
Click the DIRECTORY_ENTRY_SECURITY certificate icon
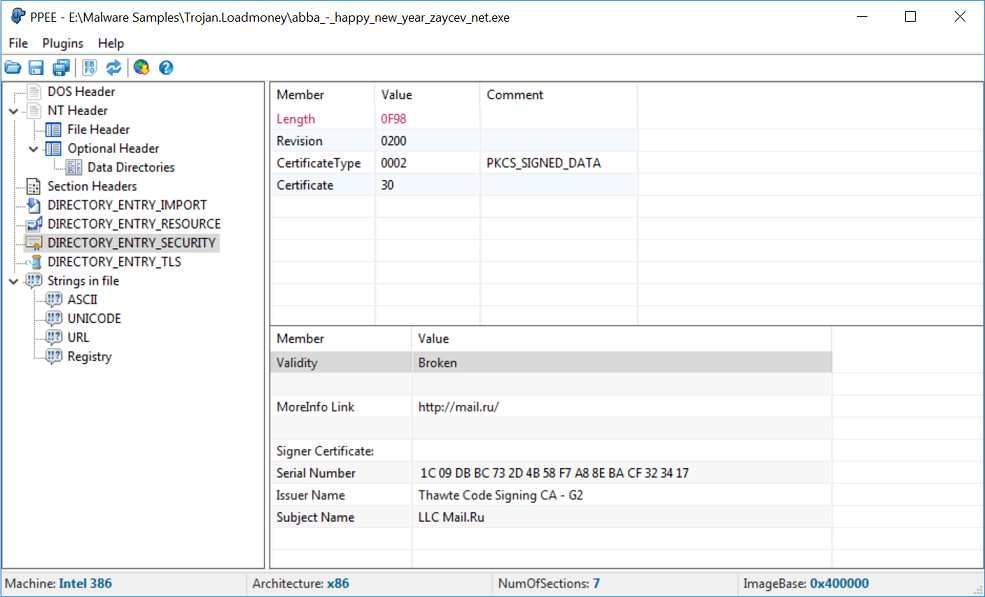click(x=34, y=243)
